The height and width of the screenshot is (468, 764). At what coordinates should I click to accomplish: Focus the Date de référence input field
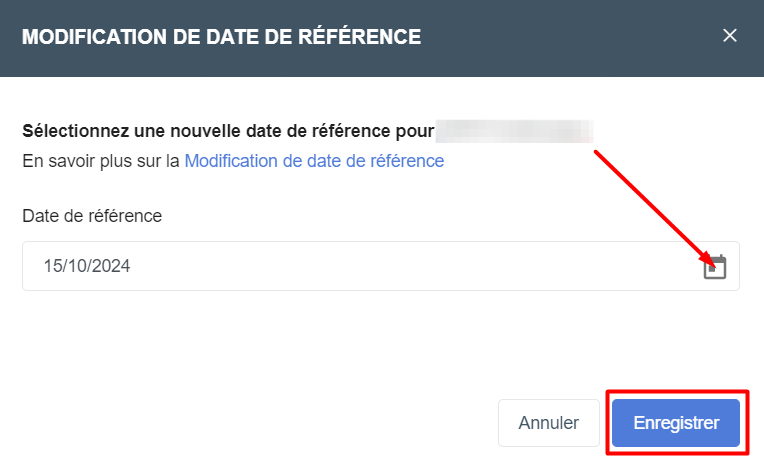coord(381,266)
